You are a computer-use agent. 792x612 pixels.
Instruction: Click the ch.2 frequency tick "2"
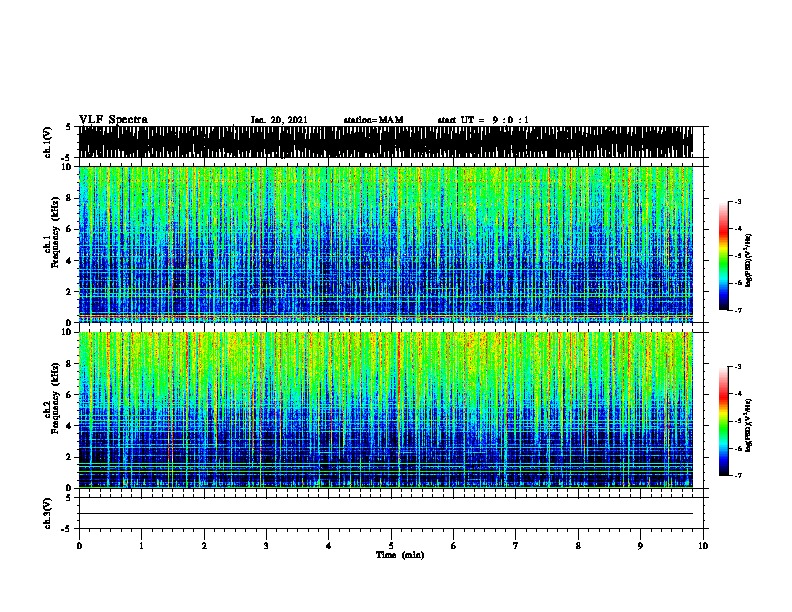(69, 457)
